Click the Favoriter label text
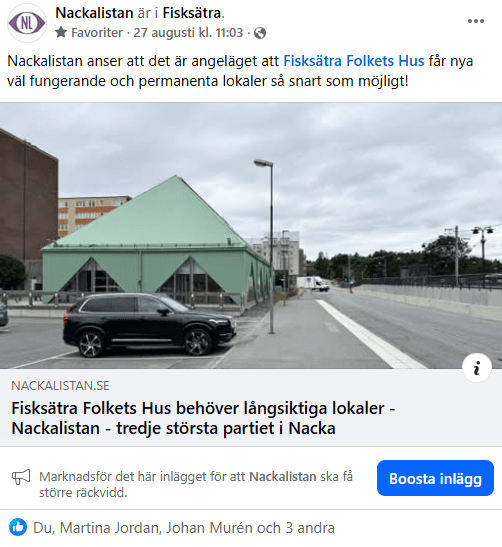Viewport: 502px width, 547px height. (x=97, y=33)
